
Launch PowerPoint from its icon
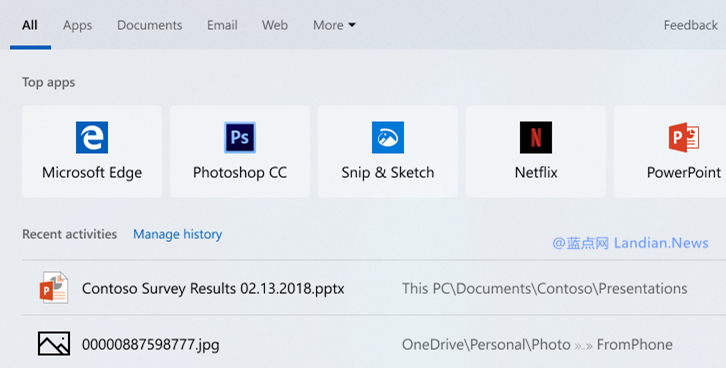pyautogui.click(x=684, y=137)
